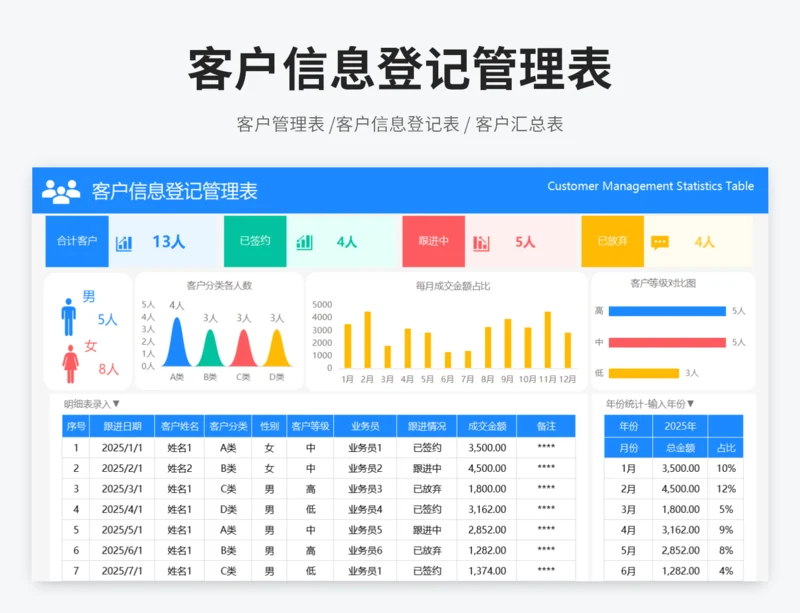This screenshot has height=613, width=800.
Task: Click the 客户分类 column header
Action: 228,426
